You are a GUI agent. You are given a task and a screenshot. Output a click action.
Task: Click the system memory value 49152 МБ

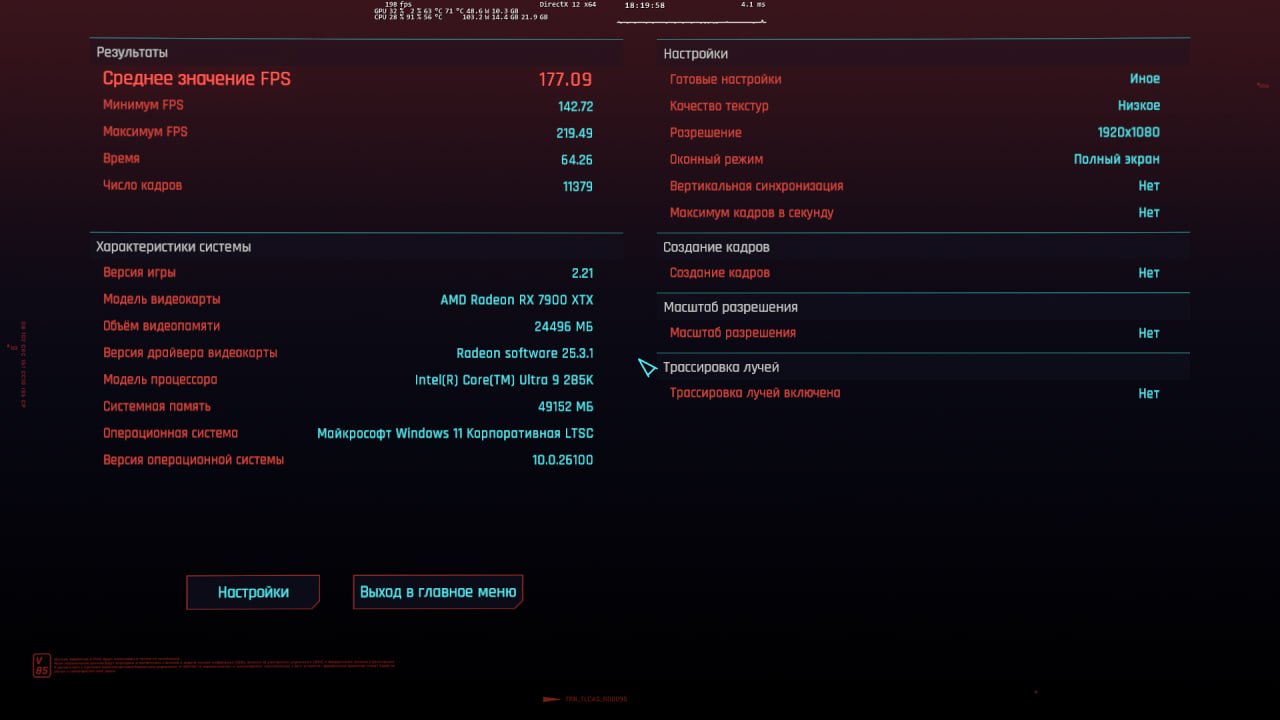coord(566,407)
